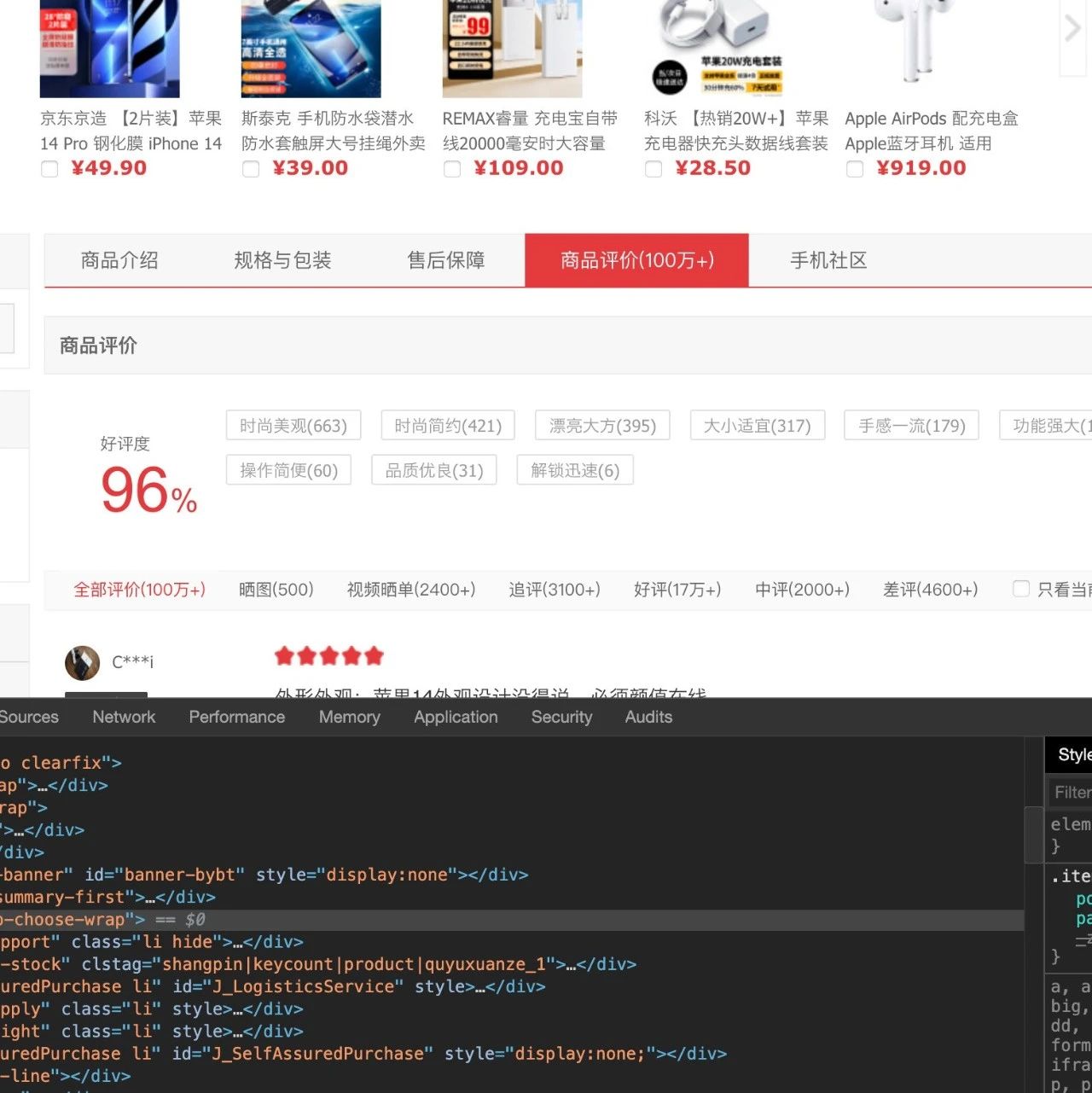Show 好评(17万+) positive reviews
The image size is (1092, 1093).
pyautogui.click(x=677, y=590)
